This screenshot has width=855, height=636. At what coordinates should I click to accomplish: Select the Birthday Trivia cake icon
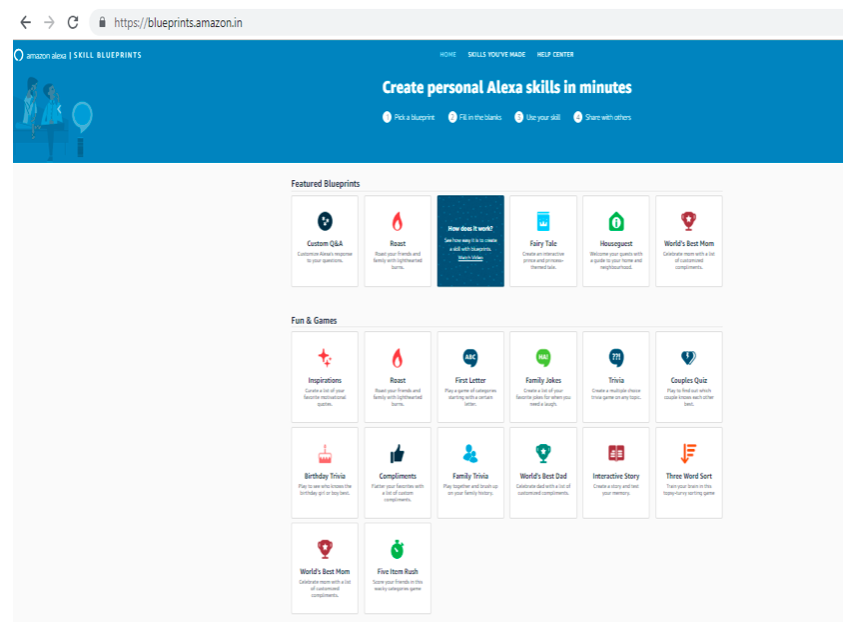325,454
